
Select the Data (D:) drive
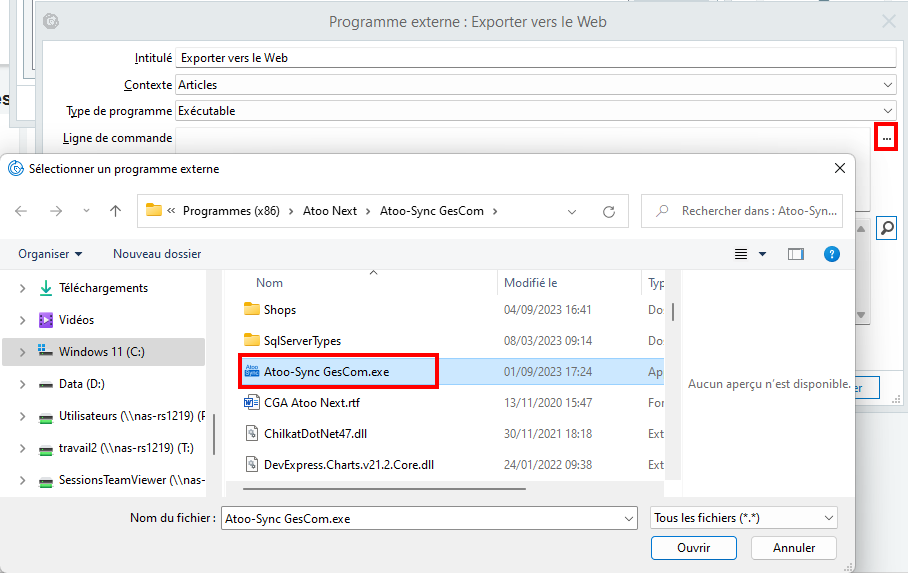[x=82, y=384]
